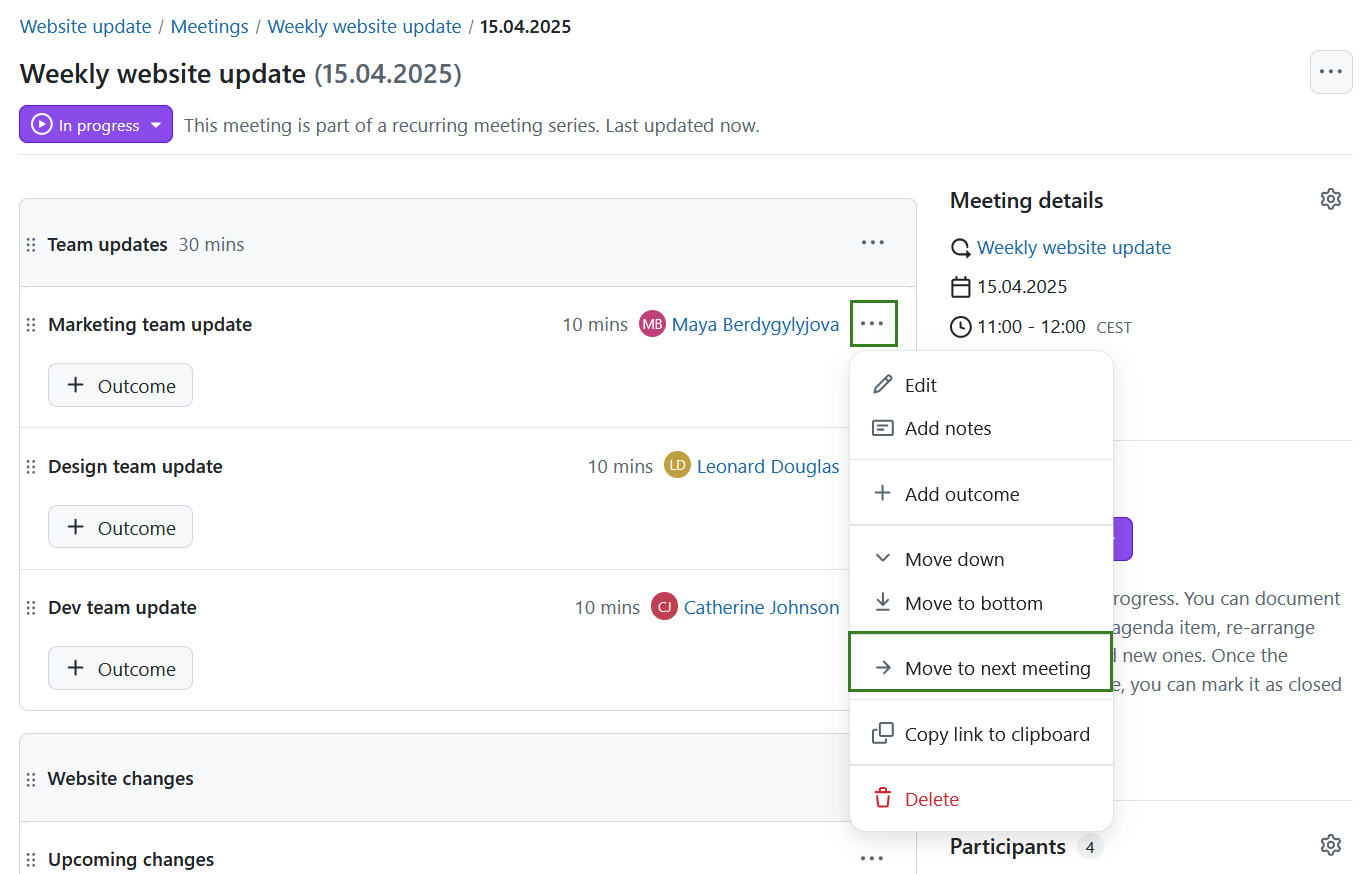1371x874 pixels.
Task: Open the Weekly website update series link
Action: pos(1073,247)
